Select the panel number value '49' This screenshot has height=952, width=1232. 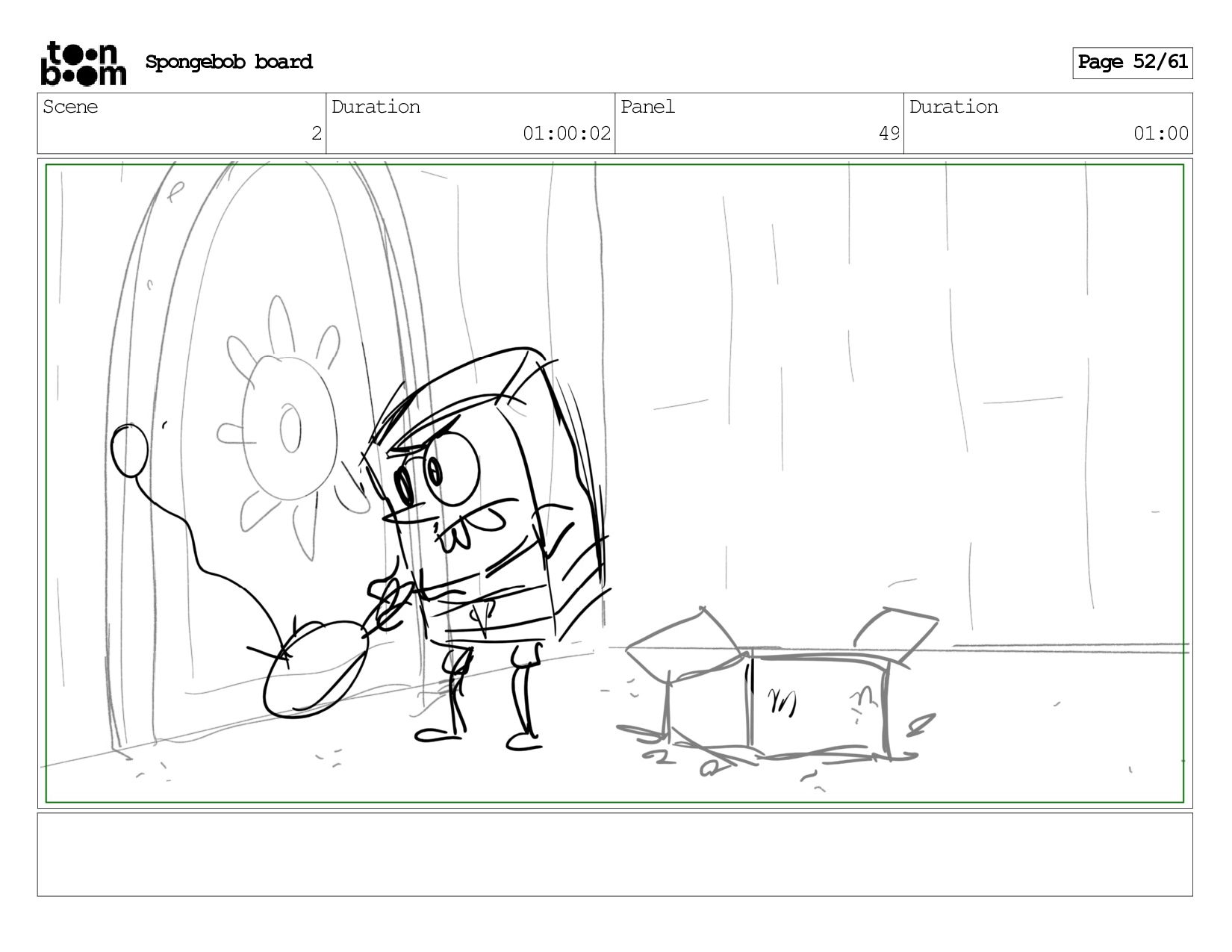tap(889, 134)
